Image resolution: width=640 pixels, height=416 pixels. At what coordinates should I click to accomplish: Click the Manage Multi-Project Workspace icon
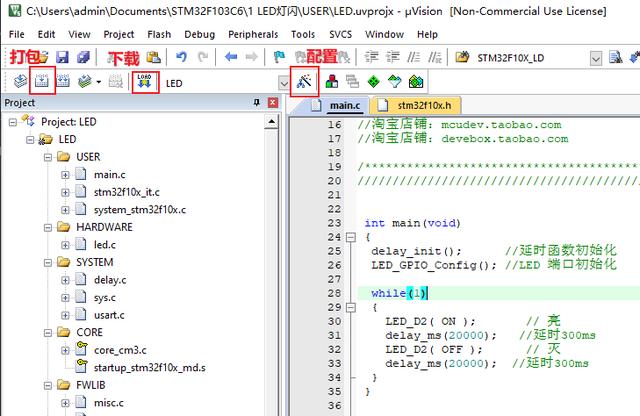pos(352,82)
